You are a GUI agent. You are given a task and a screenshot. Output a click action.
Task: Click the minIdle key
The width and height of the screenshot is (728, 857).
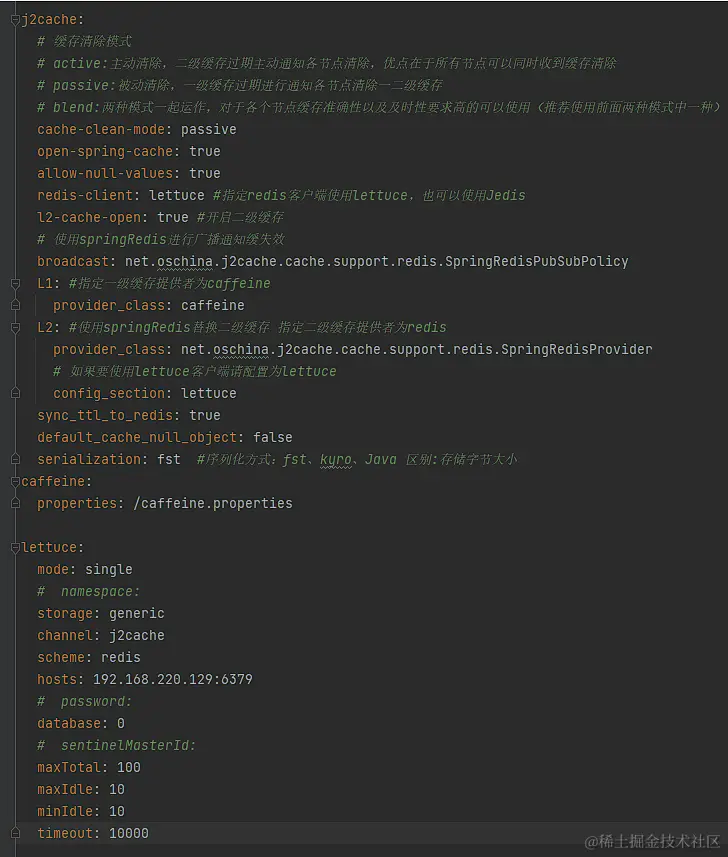65,811
